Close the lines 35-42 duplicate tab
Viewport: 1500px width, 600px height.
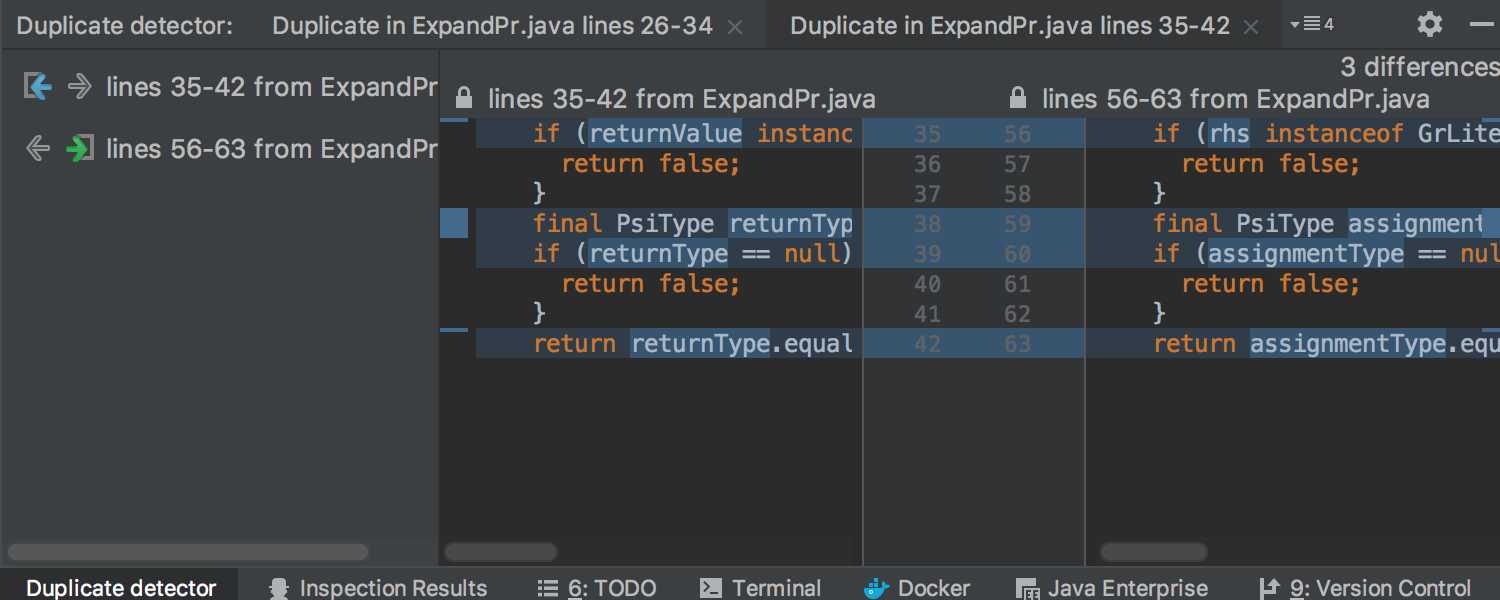1253,27
